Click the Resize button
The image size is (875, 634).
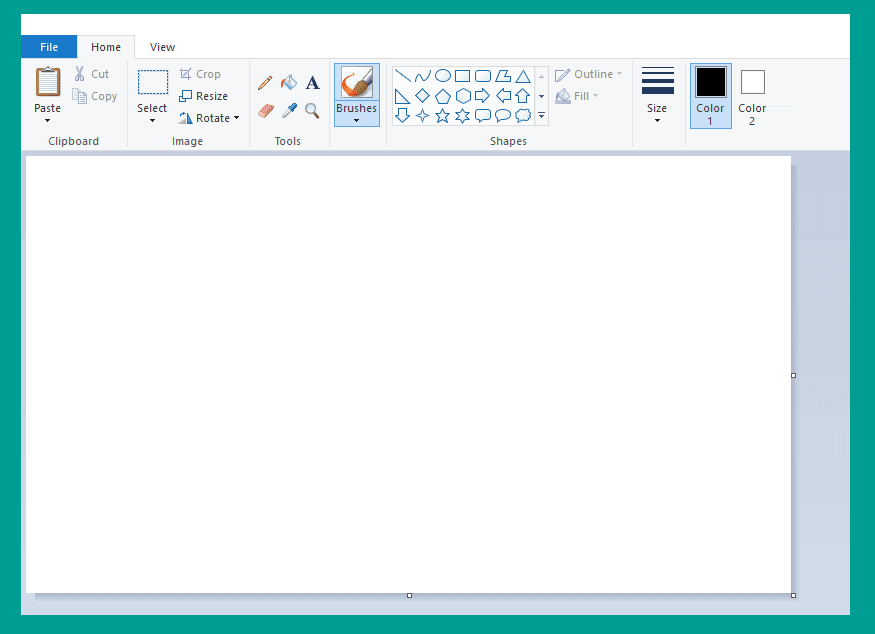tap(204, 96)
